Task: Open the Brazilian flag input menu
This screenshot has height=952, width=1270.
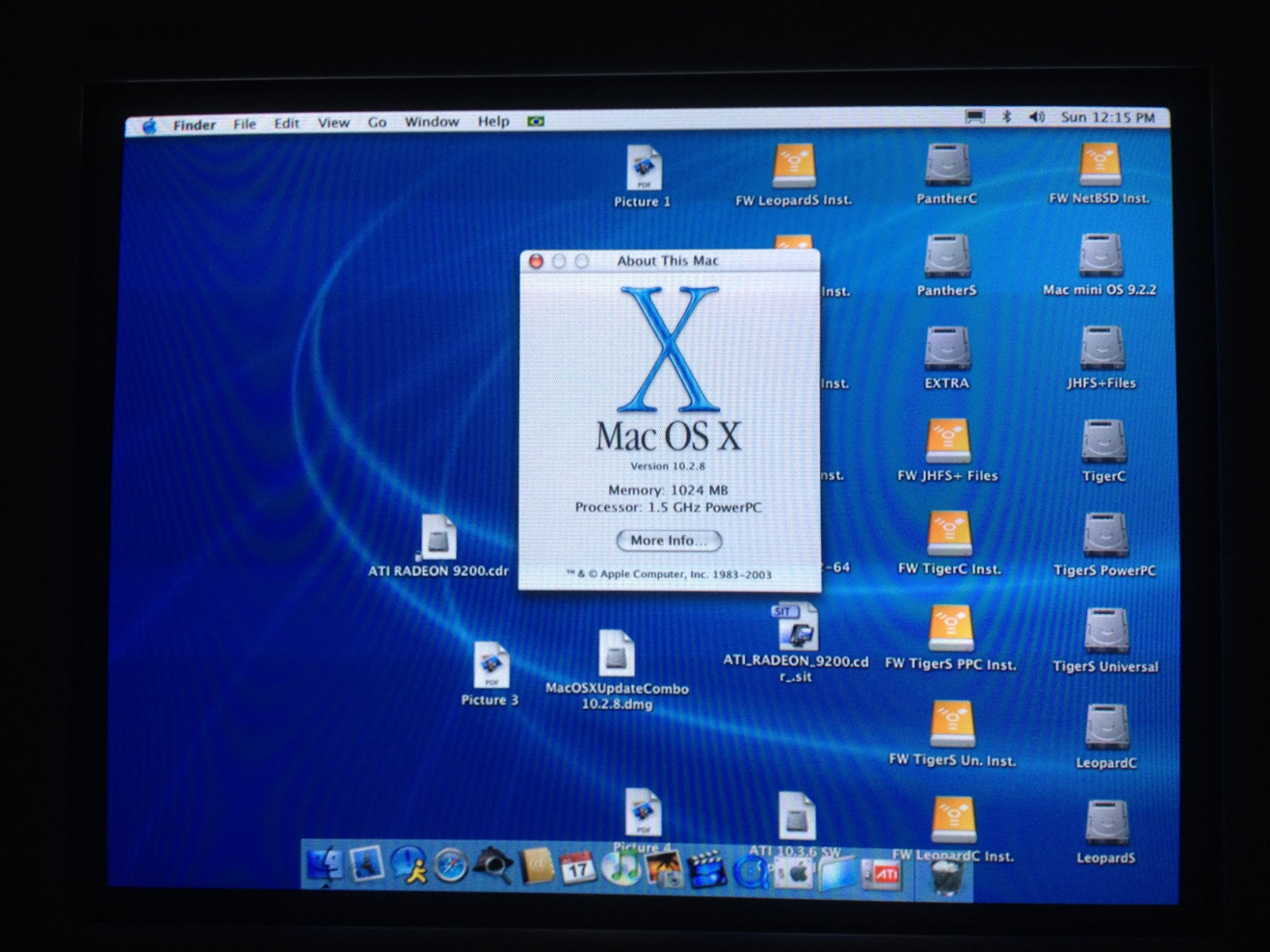Action: pos(535,121)
